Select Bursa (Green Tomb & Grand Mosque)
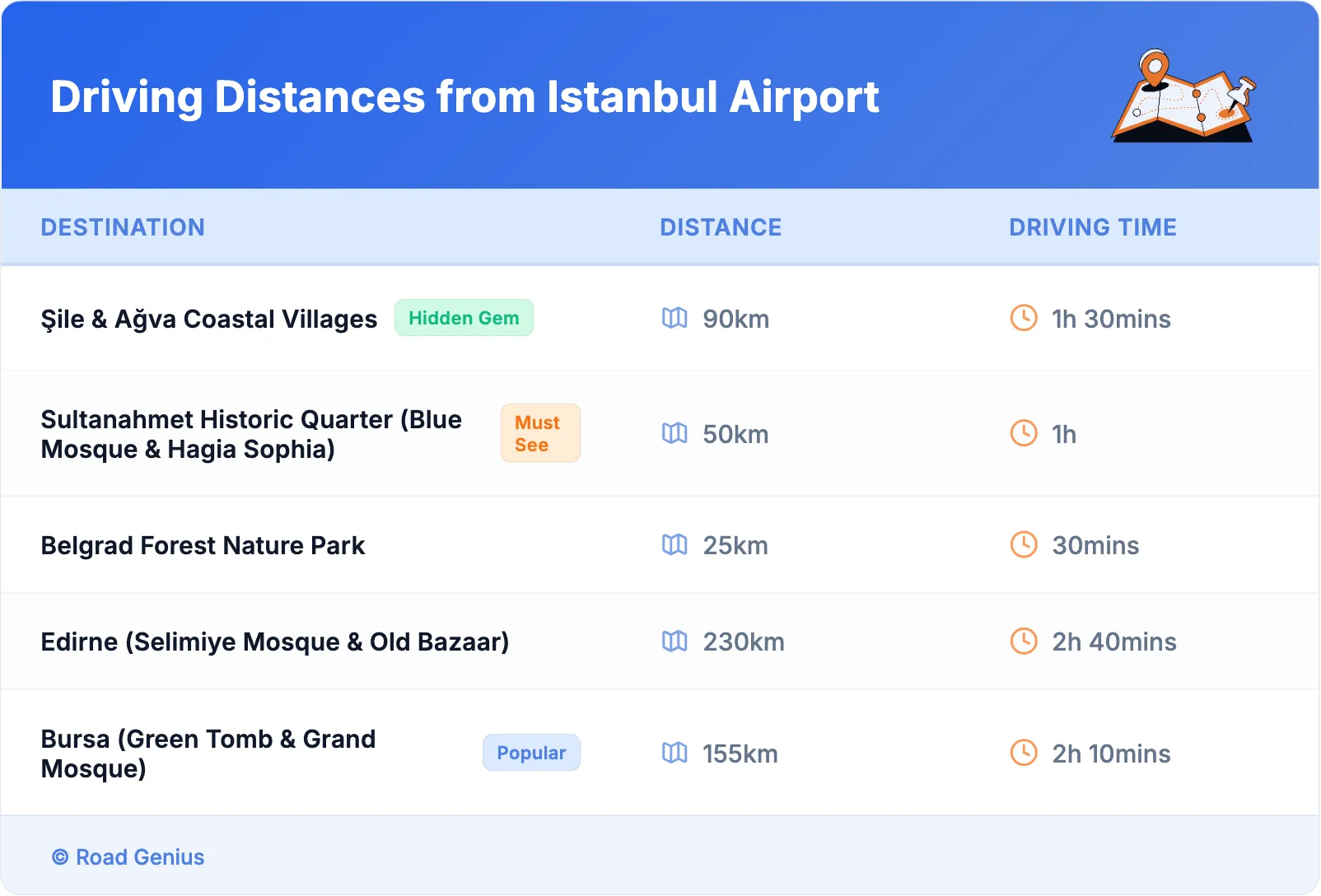Screen dimensions: 1321x896 pyautogui.click(x=208, y=754)
